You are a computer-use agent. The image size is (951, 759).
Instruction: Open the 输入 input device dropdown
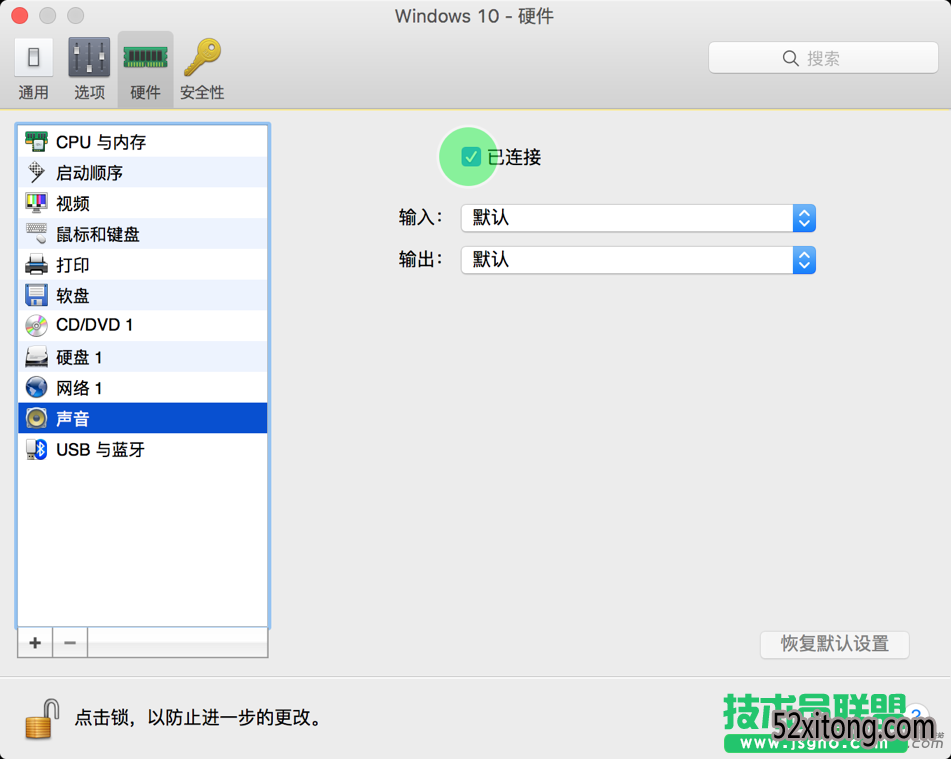(x=638, y=218)
